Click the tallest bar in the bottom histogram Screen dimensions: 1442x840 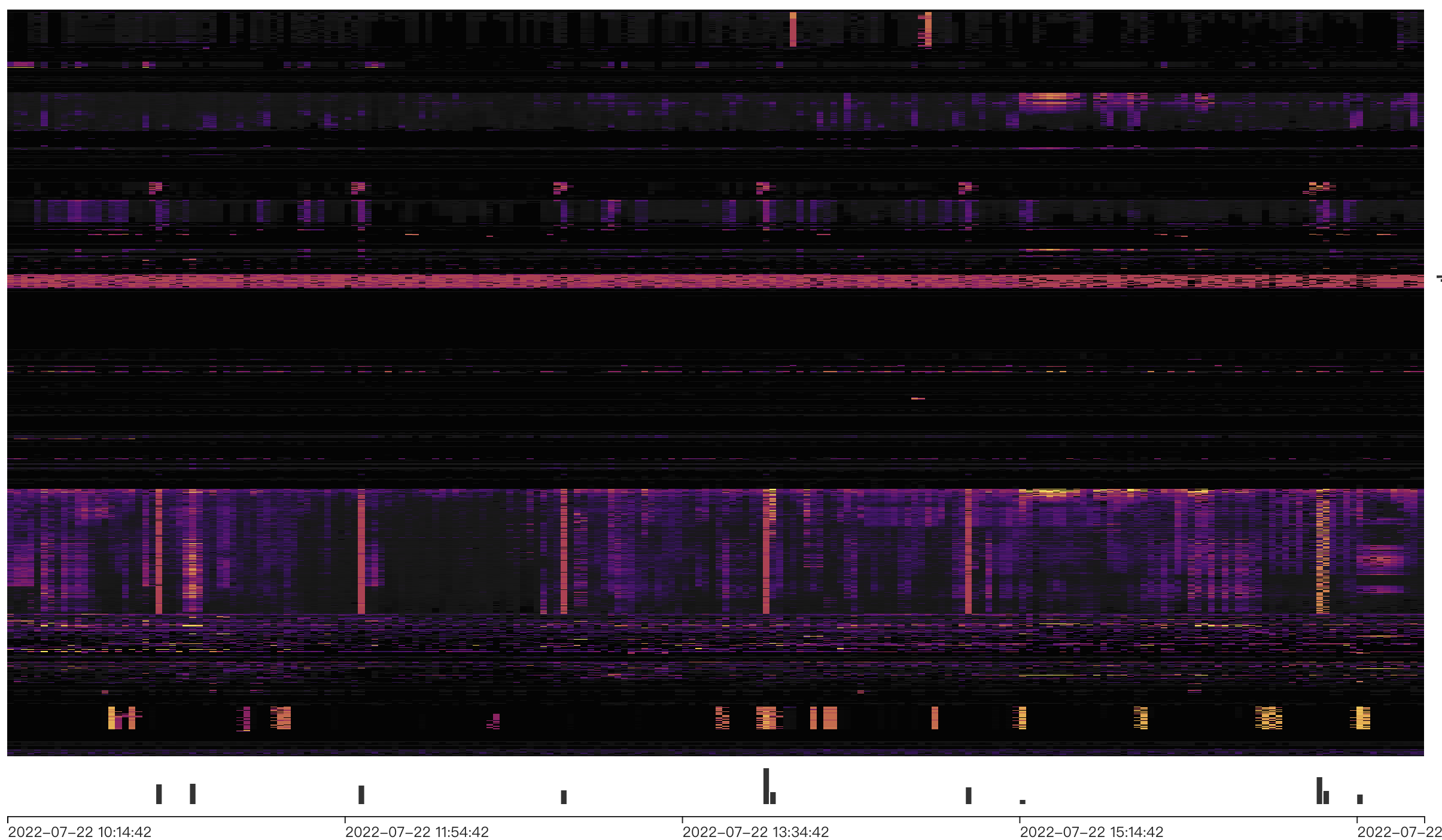pos(766,786)
